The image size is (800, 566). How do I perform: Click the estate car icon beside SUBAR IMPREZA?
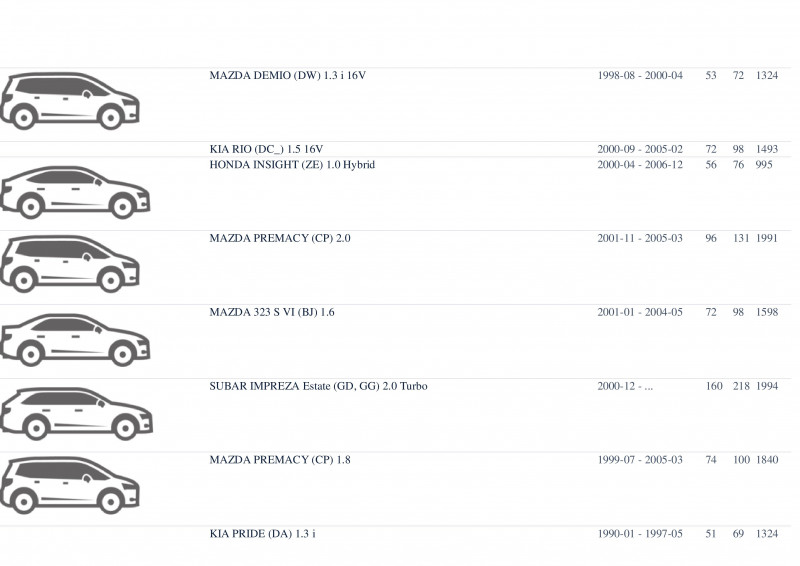[77, 414]
